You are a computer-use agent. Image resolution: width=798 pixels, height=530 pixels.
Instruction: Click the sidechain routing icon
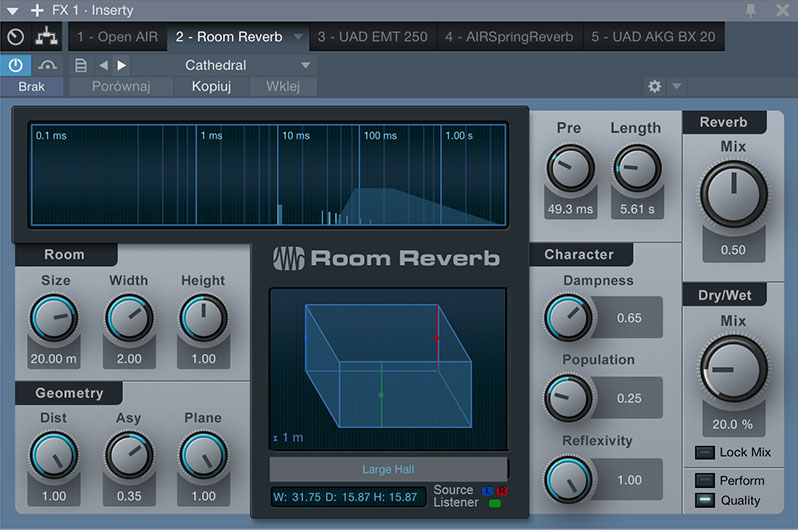(46, 37)
